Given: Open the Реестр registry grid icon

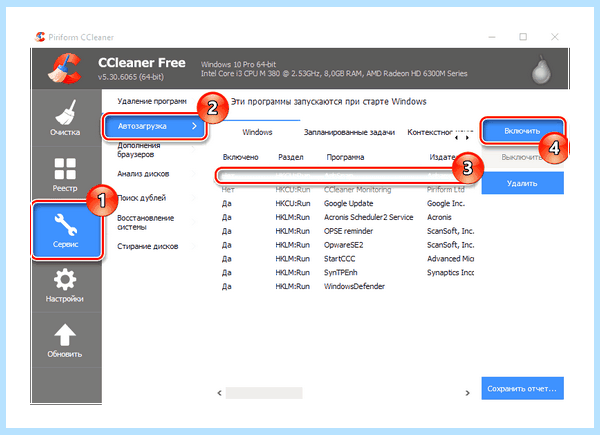Looking at the screenshot, I should pyautogui.click(x=65, y=169).
